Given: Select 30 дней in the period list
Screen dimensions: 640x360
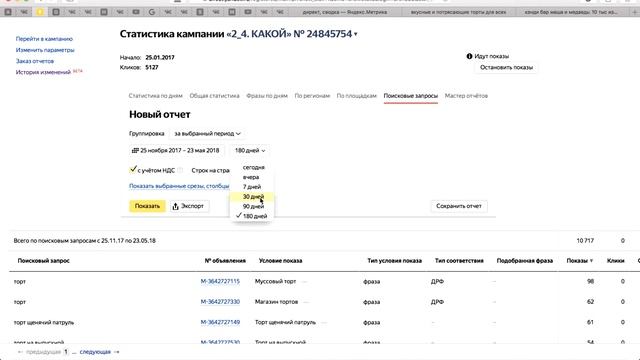Looking at the screenshot, I should (253, 197).
